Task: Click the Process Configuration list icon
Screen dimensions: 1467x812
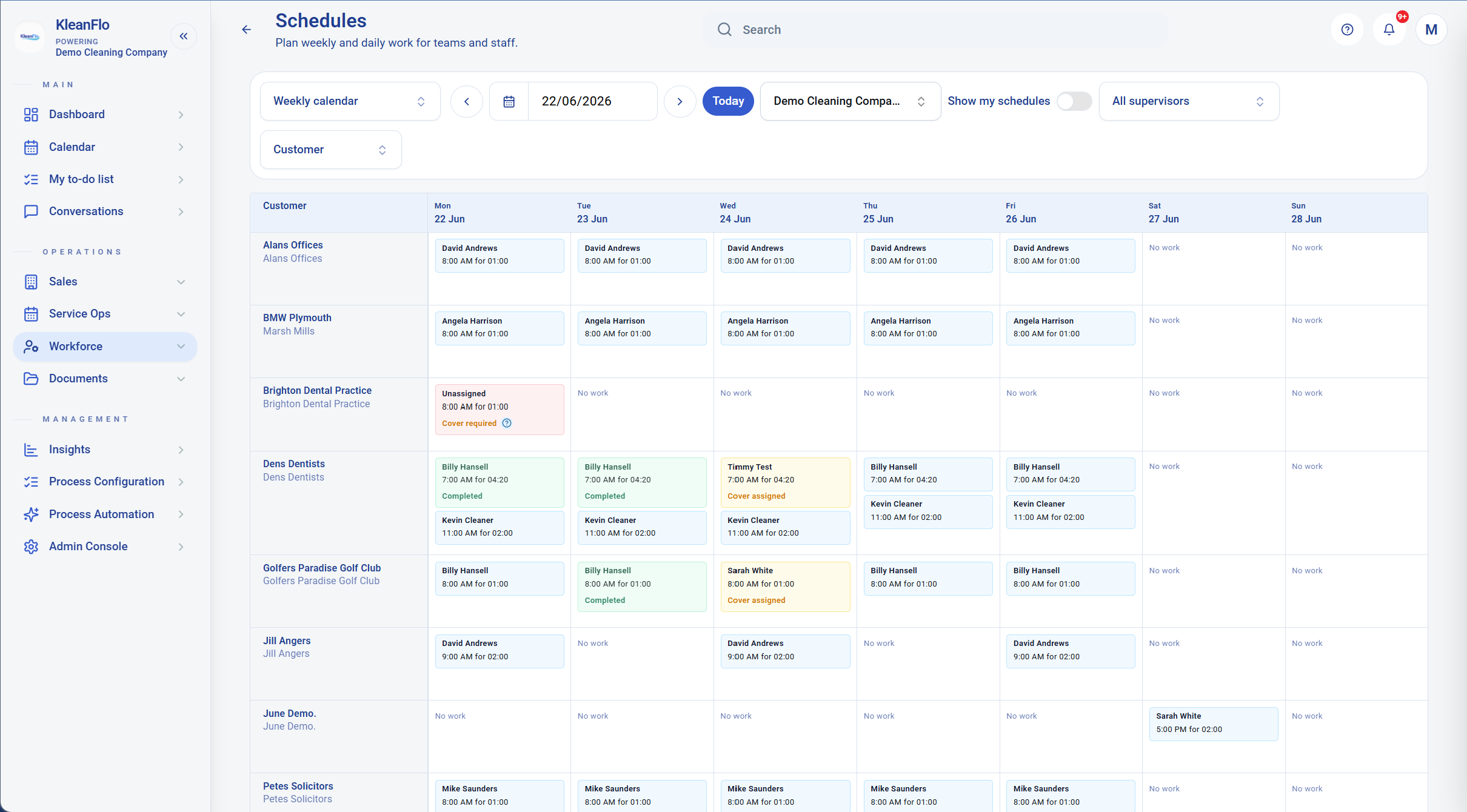Action: (x=31, y=482)
